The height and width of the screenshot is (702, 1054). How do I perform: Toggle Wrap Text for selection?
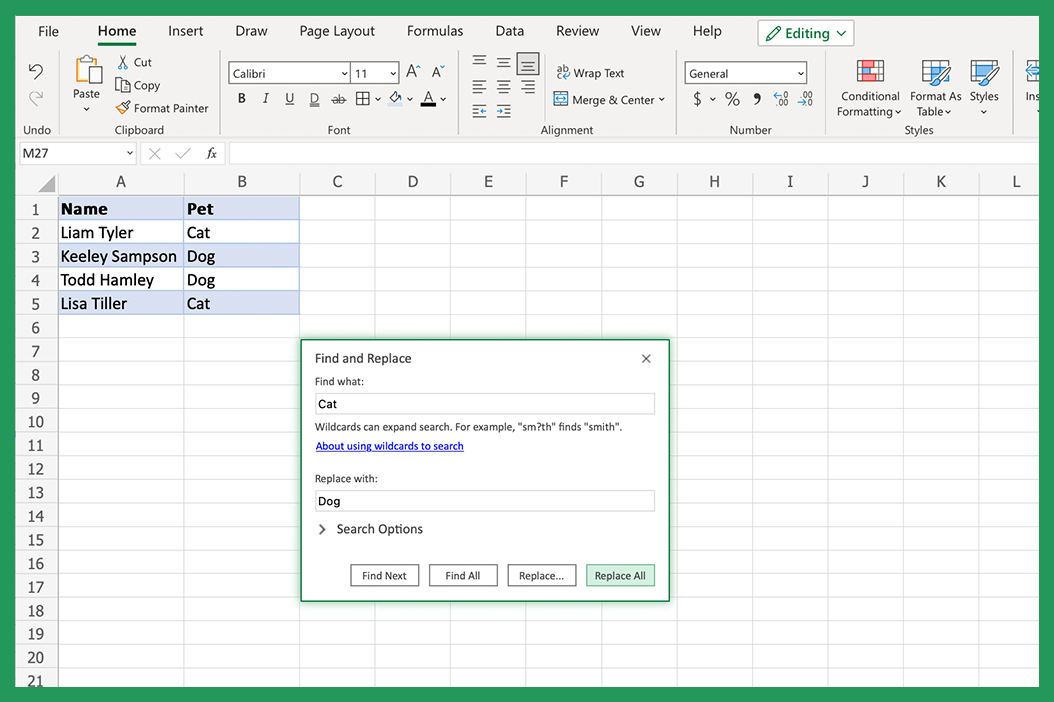pyautogui.click(x=590, y=72)
